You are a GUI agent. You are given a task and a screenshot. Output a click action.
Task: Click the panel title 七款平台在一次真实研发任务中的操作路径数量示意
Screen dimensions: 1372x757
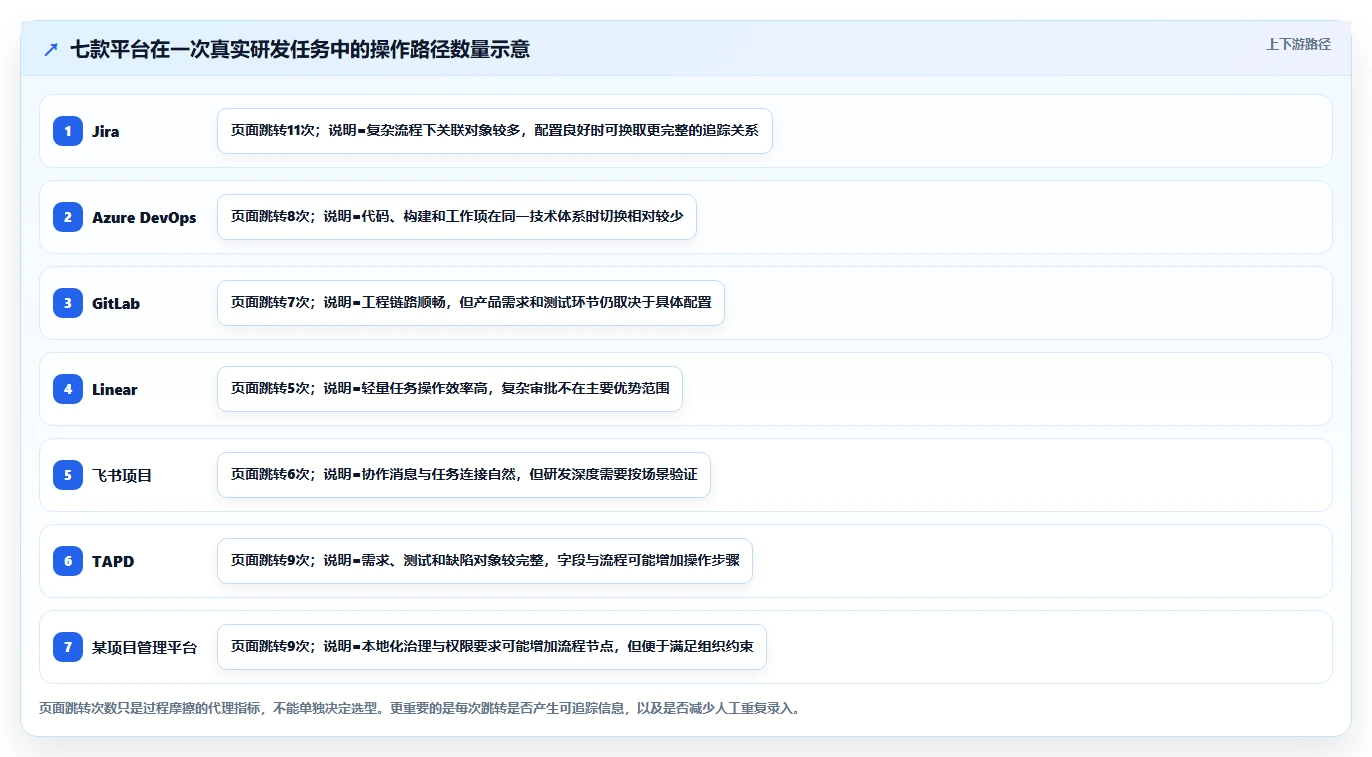point(300,49)
